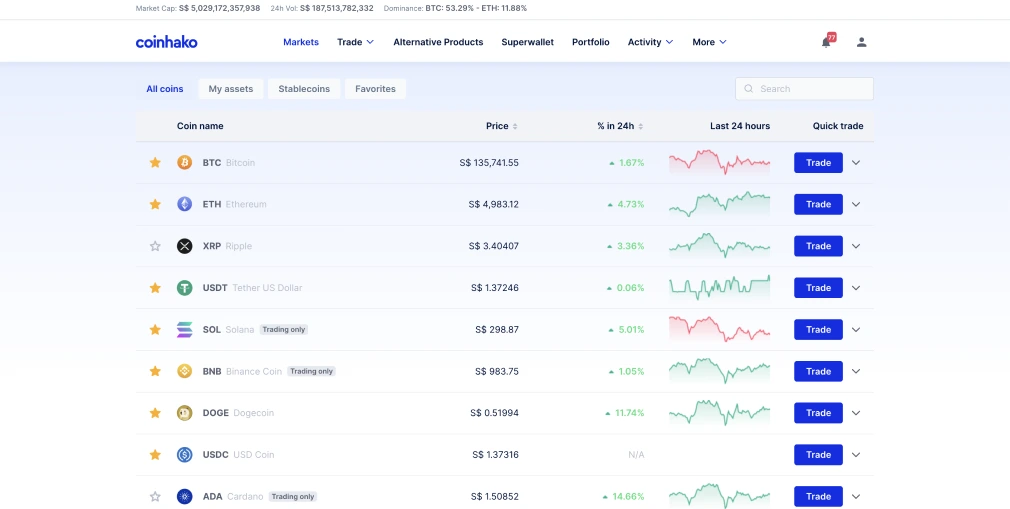Open the notifications bell icon

826,42
